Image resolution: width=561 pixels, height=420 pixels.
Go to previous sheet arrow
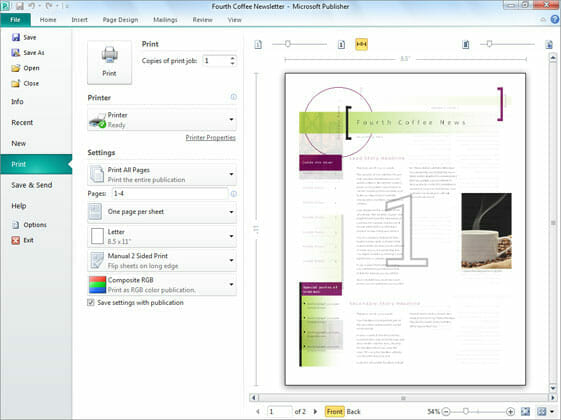[x=258, y=411]
